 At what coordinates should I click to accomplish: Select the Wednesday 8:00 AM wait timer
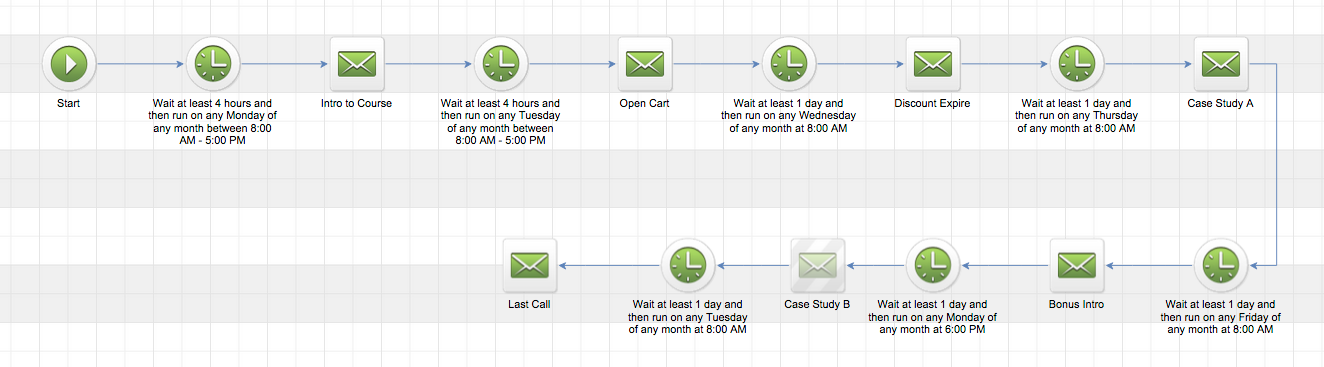(x=789, y=64)
